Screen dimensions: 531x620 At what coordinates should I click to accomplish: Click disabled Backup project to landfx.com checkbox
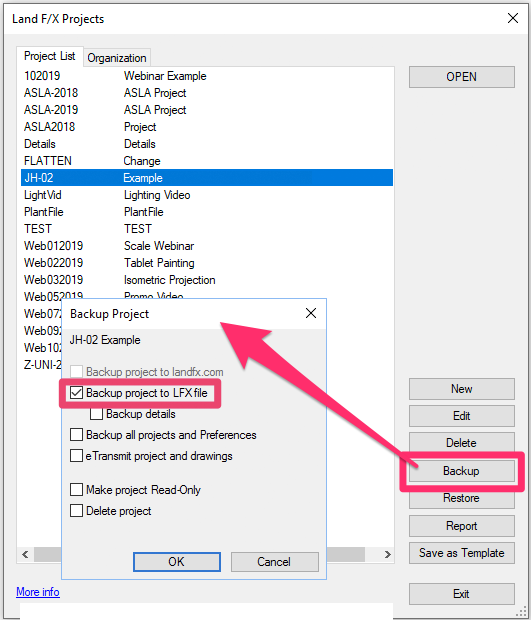(x=76, y=372)
